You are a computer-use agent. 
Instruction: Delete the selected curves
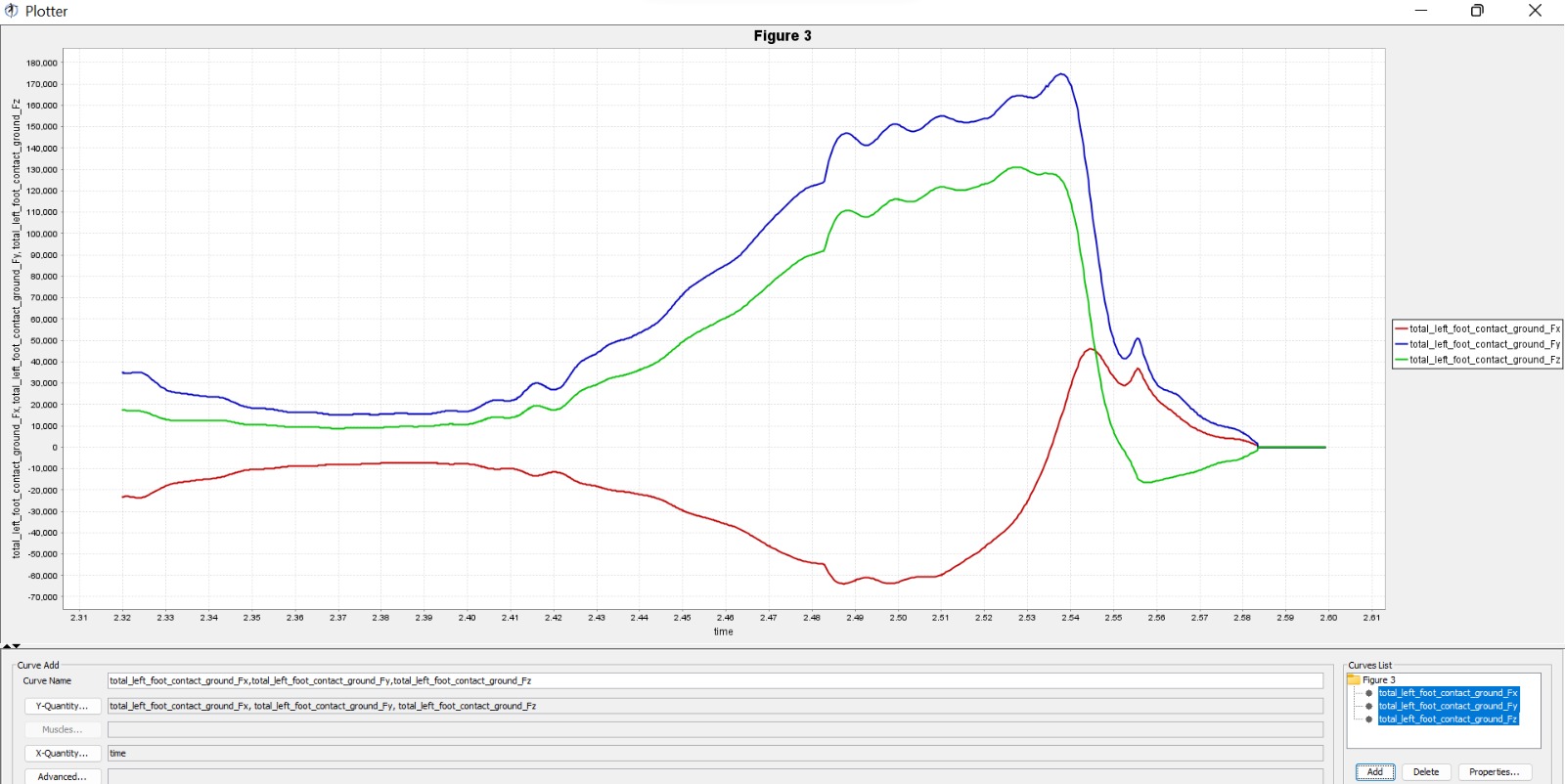coord(1426,772)
